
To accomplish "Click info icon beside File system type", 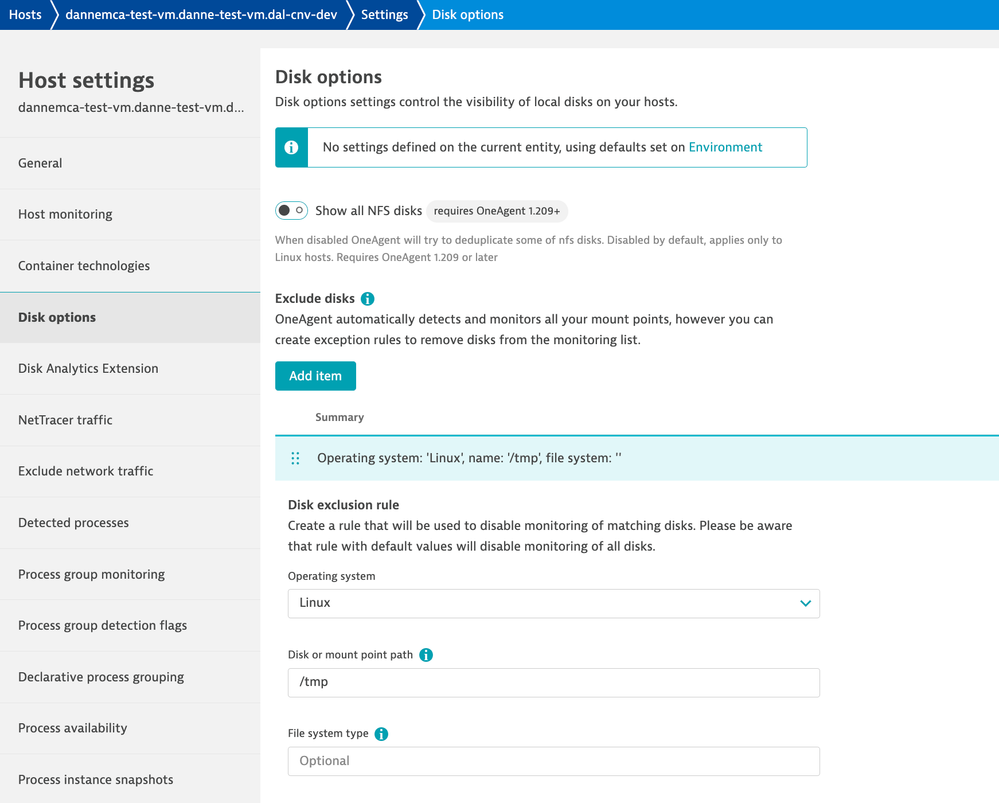I will pos(381,734).
